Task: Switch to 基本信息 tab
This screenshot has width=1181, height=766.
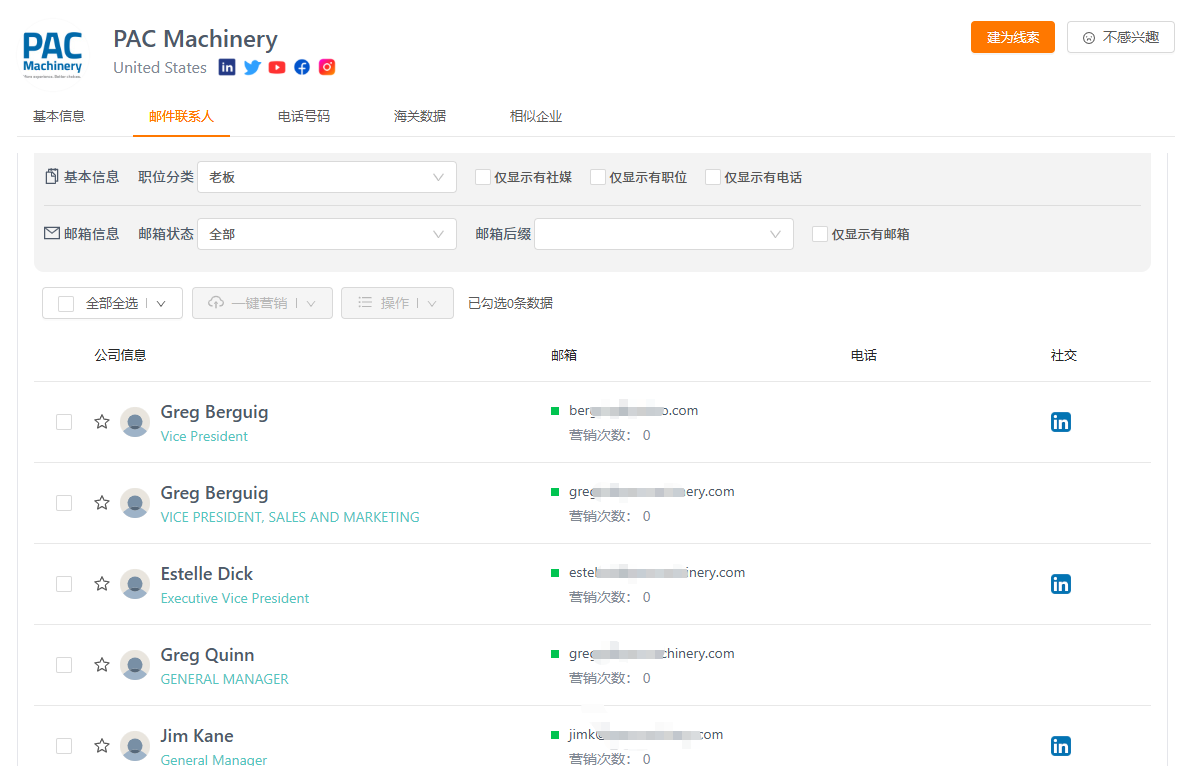Action: coord(59,116)
